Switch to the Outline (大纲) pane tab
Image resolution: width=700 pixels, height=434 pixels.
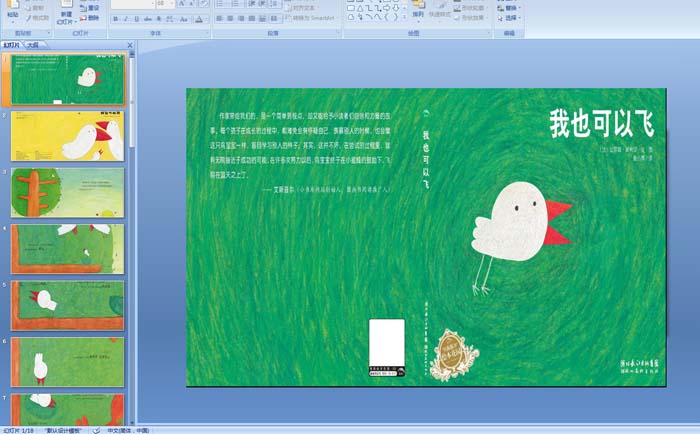pyautogui.click(x=33, y=45)
